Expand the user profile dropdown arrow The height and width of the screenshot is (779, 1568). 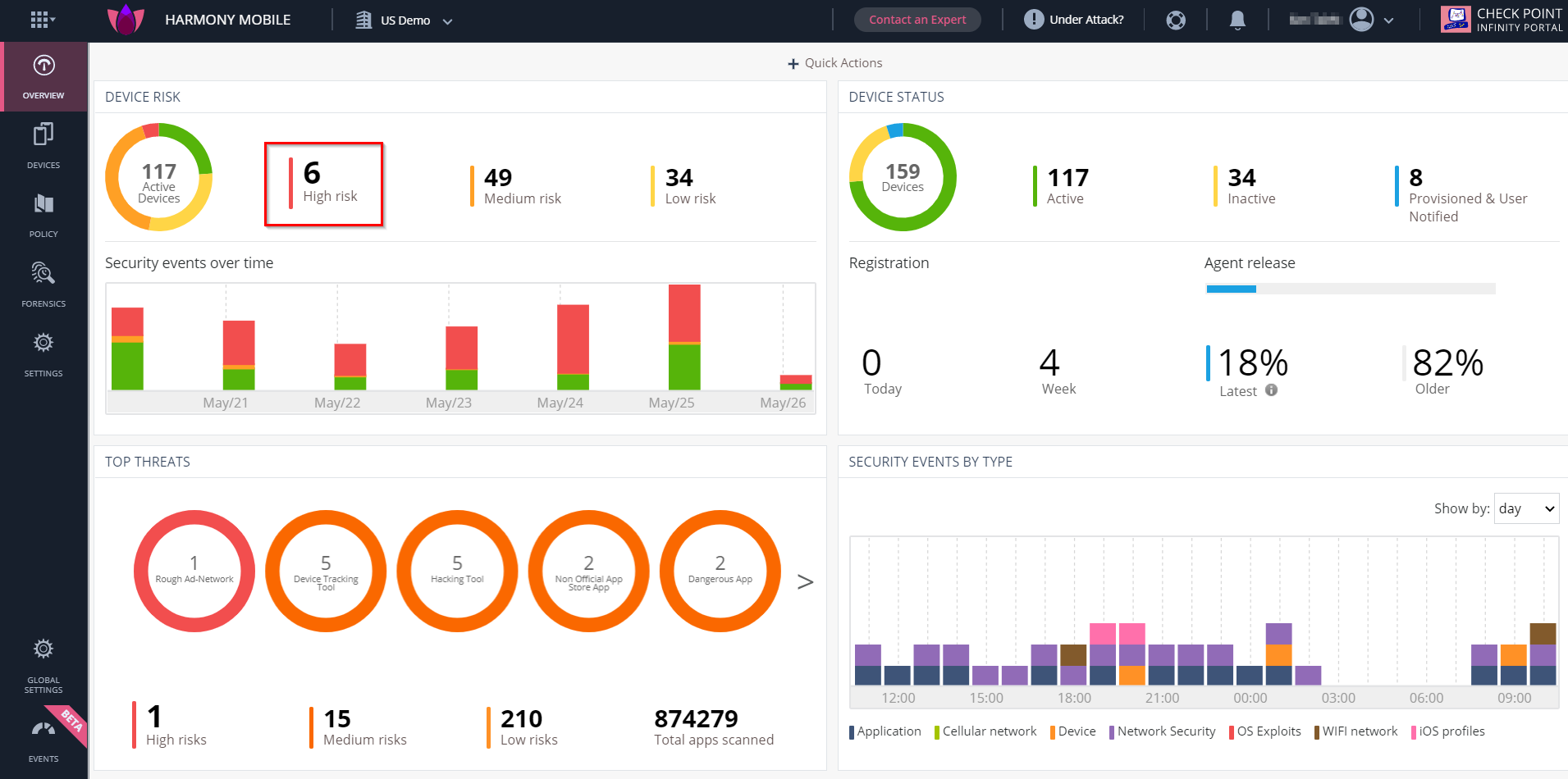tap(1388, 20)
